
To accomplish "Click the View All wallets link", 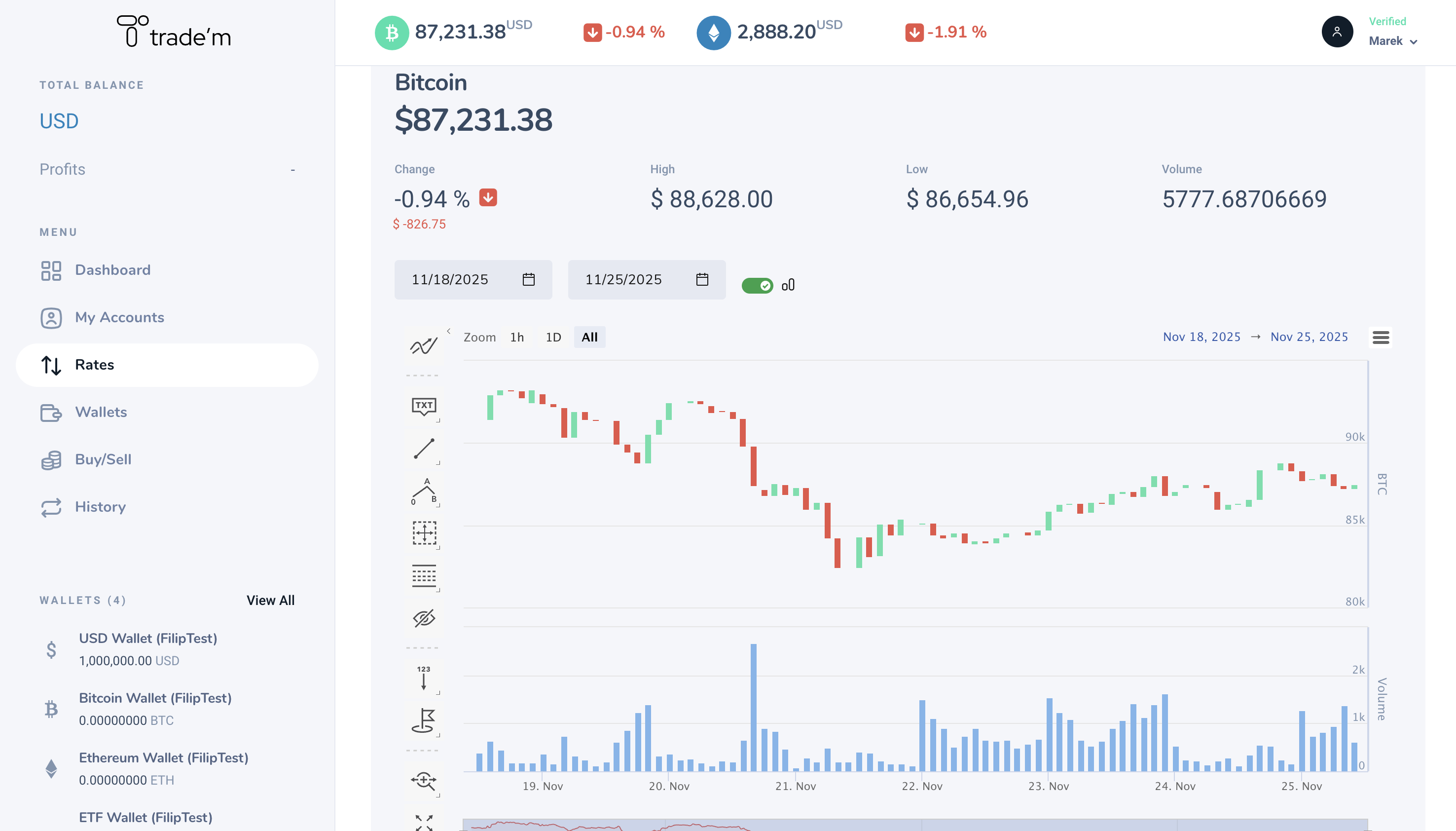I will 270,600.
